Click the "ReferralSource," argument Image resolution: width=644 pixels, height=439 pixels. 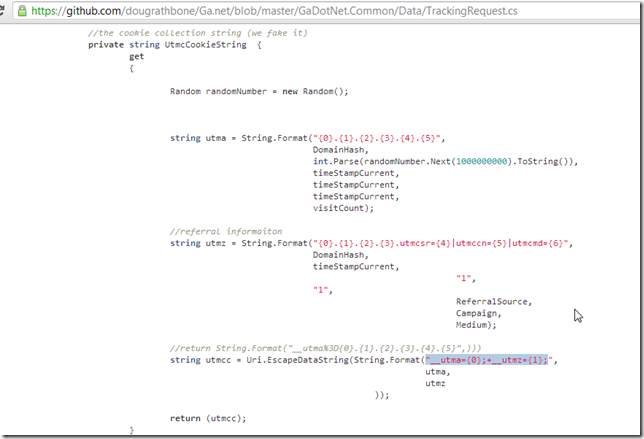point(494,302)
